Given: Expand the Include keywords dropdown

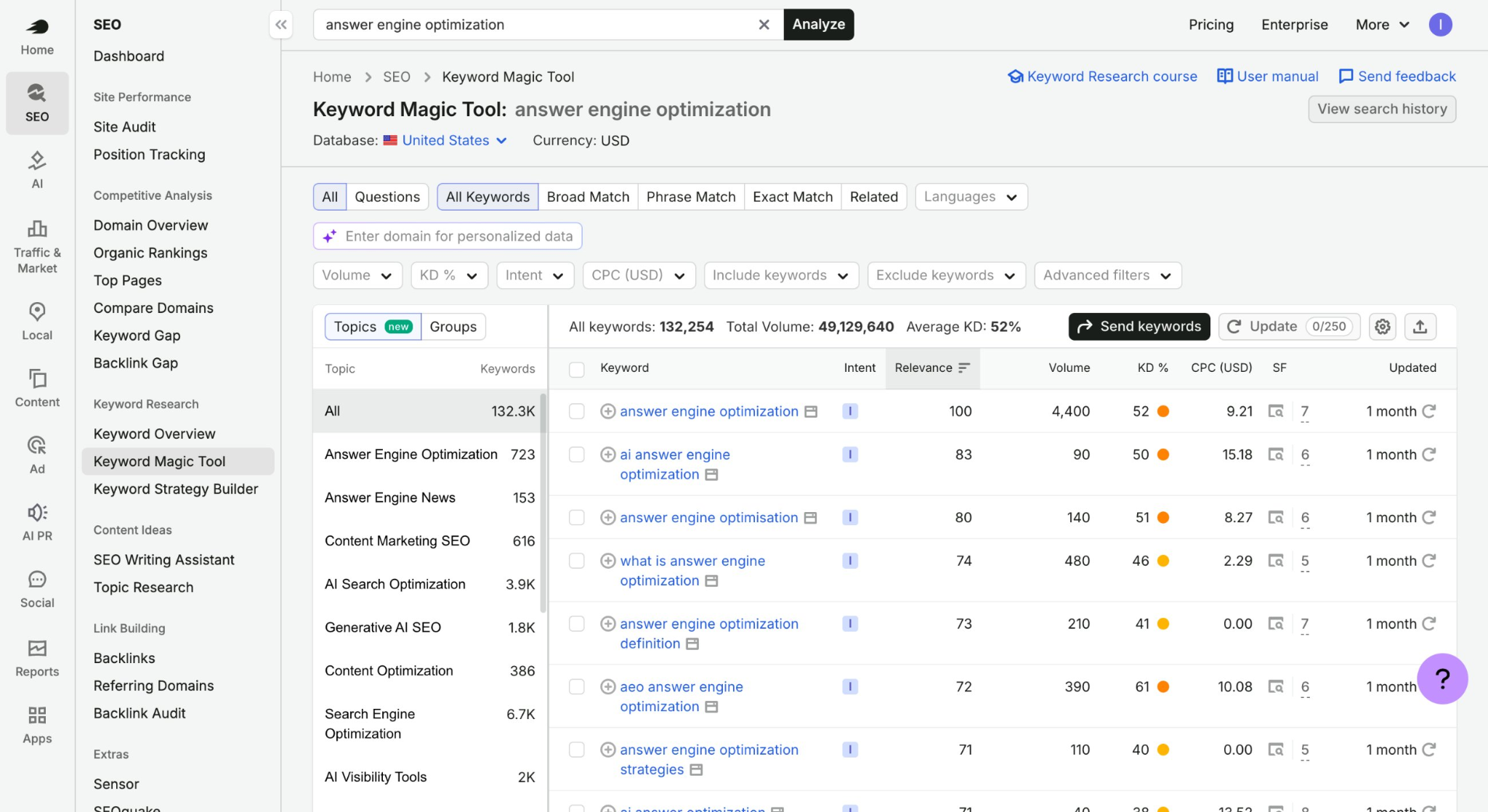Looking at the screenshot, I should point(781,275).
